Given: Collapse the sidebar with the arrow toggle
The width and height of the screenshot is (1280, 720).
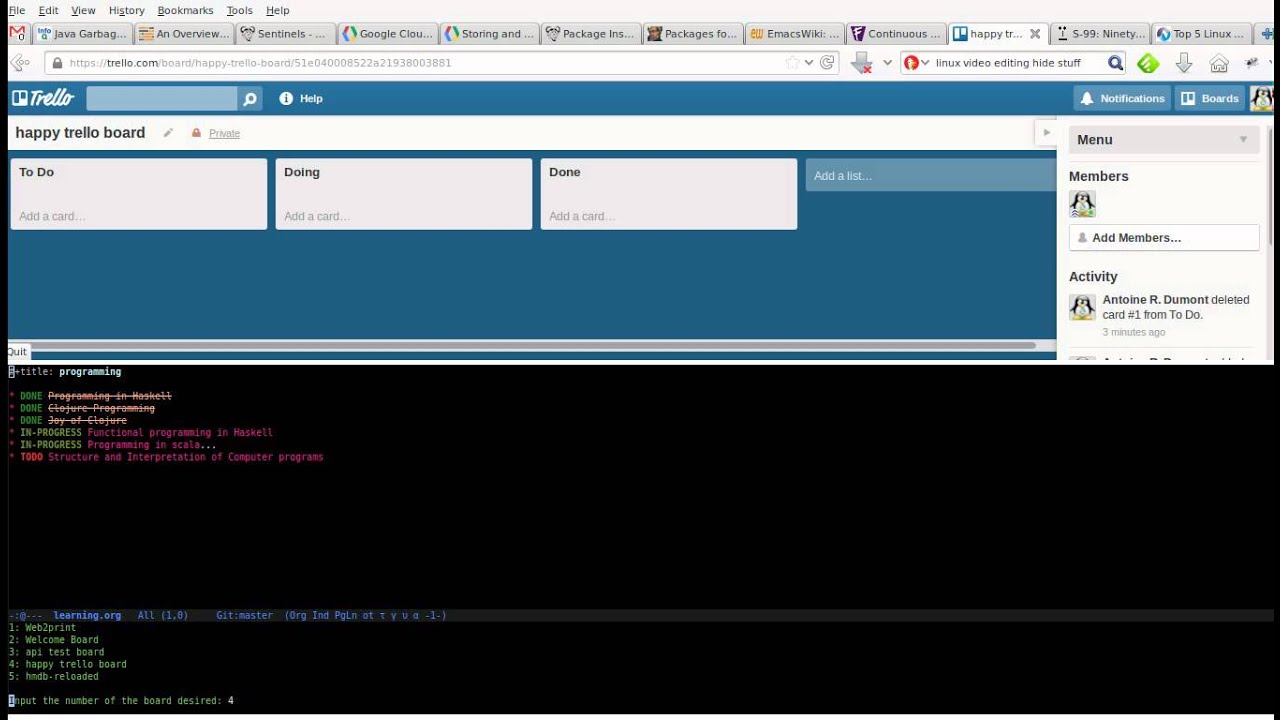Looking at the screenshot, I should coord(1046,132).
